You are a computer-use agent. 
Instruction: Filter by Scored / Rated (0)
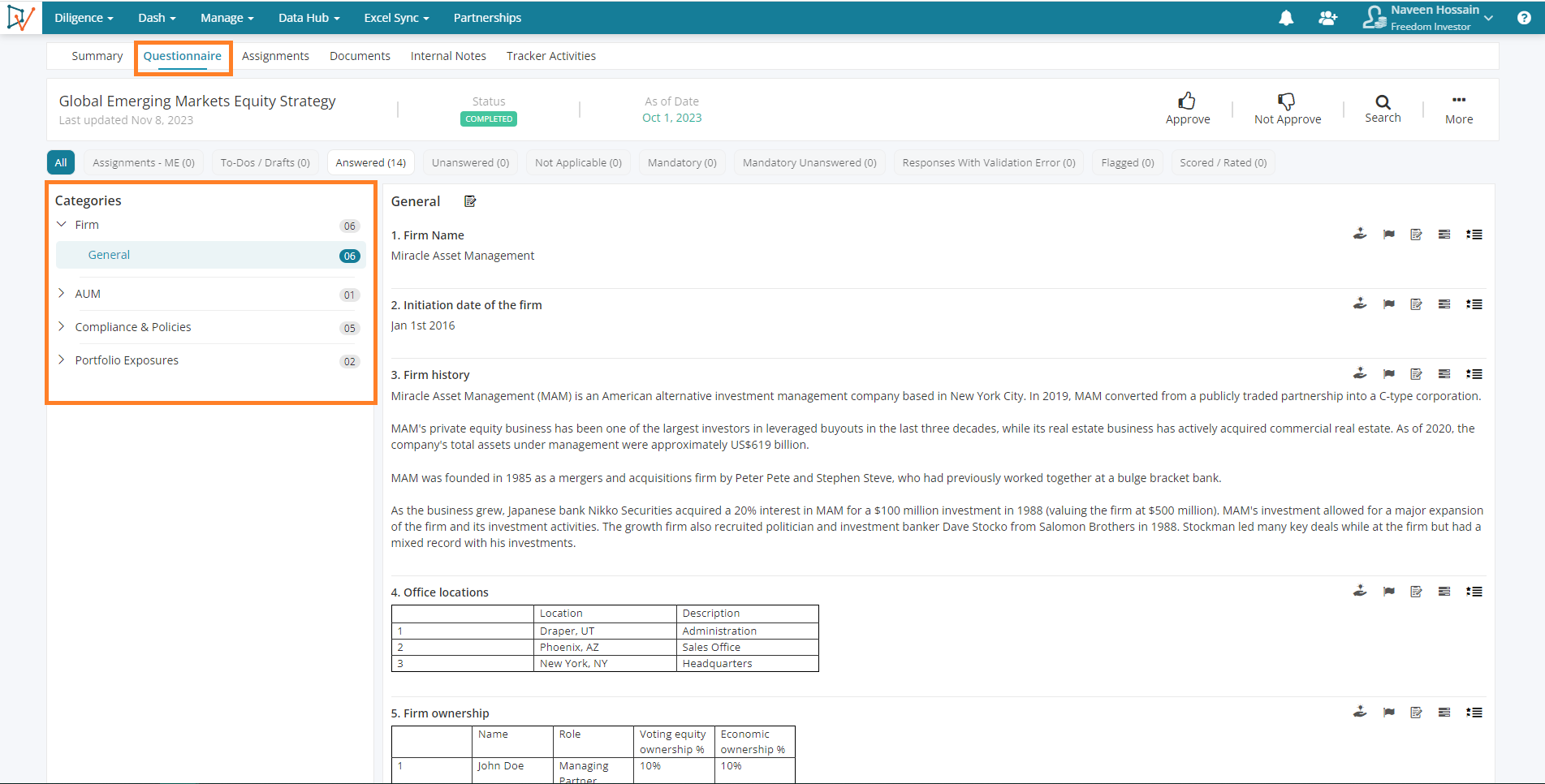[1223, 162]
